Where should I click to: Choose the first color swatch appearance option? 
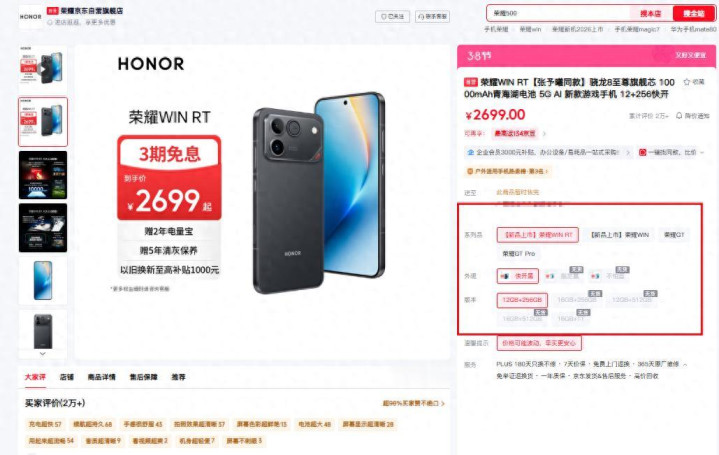(518, 276)
